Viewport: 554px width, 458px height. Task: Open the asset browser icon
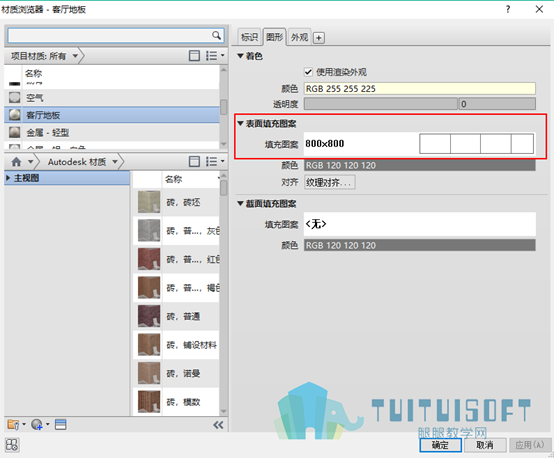60,424
